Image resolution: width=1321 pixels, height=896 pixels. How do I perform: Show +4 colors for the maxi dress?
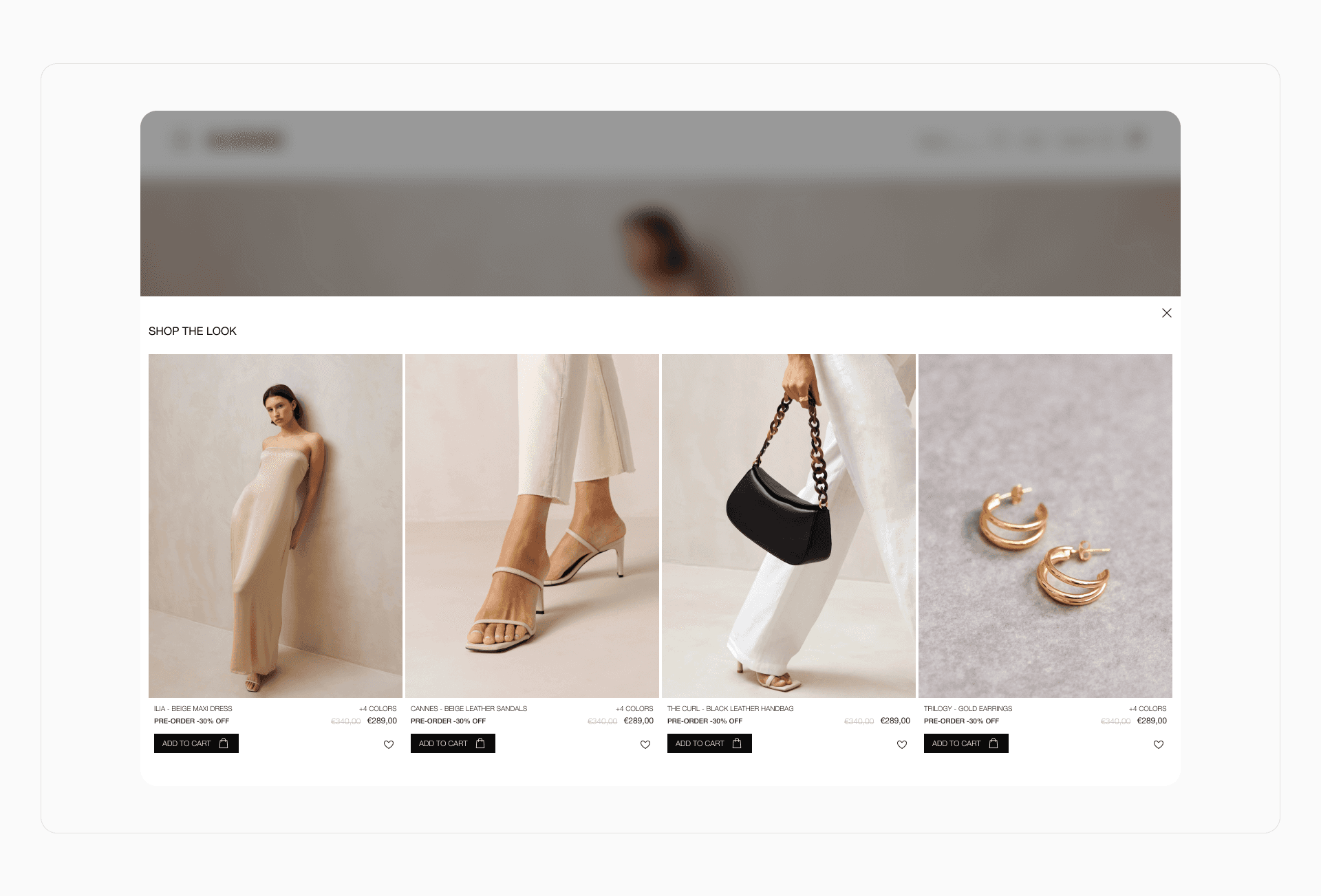coord(378,708)
